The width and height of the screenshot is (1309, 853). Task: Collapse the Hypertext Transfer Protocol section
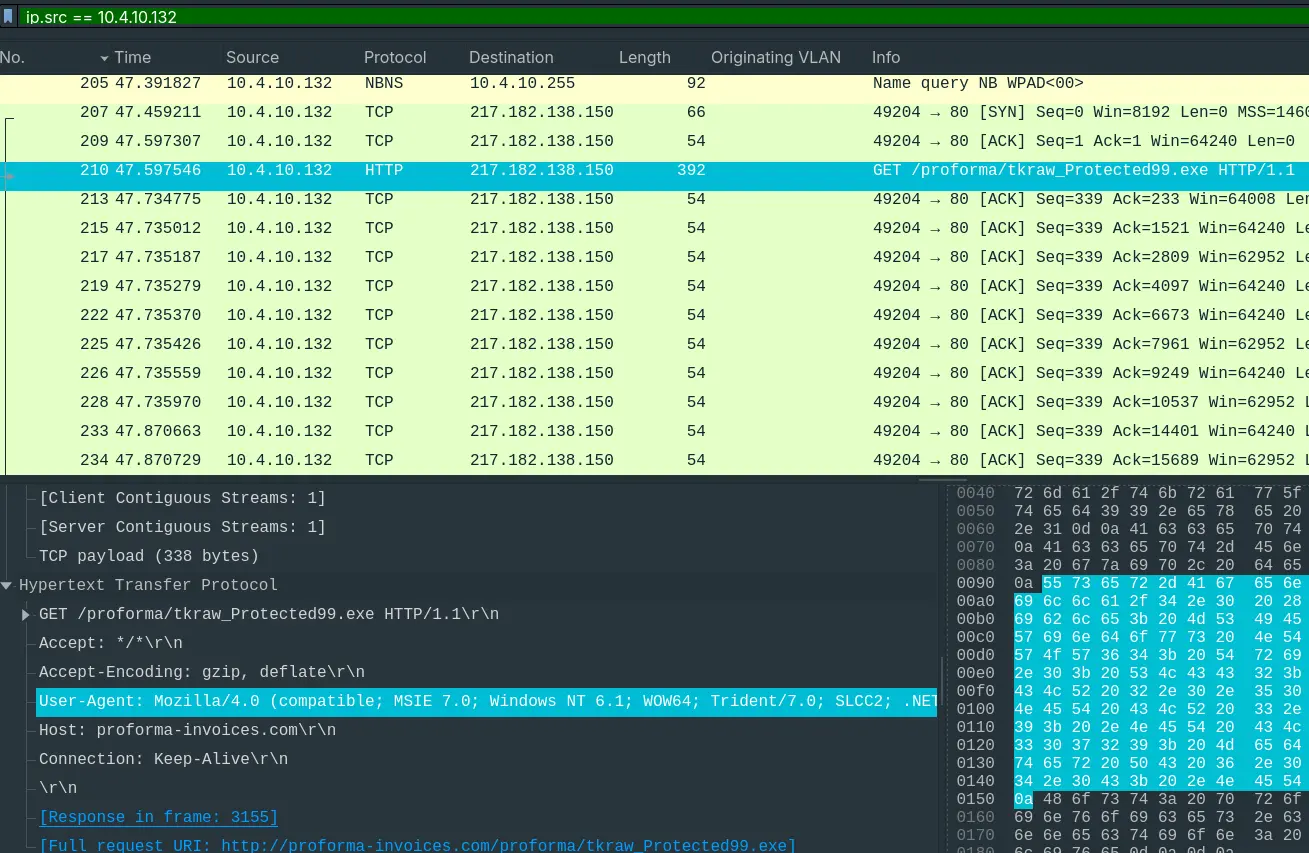point(8,585)
